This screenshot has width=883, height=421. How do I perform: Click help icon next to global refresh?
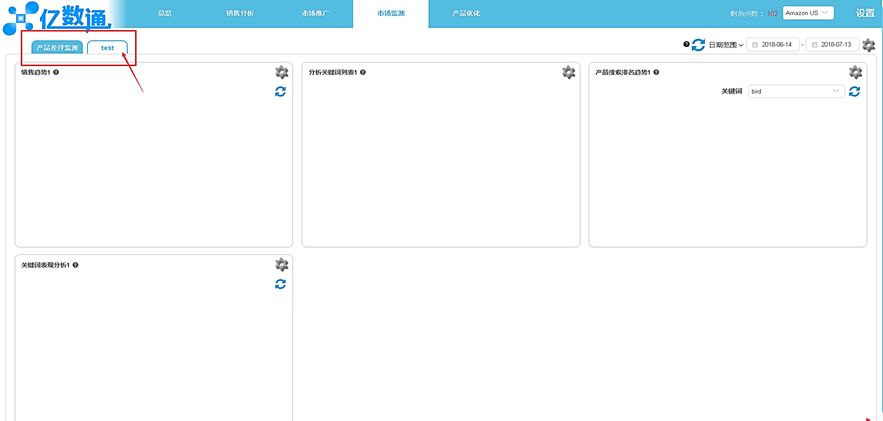click(686, 44)
